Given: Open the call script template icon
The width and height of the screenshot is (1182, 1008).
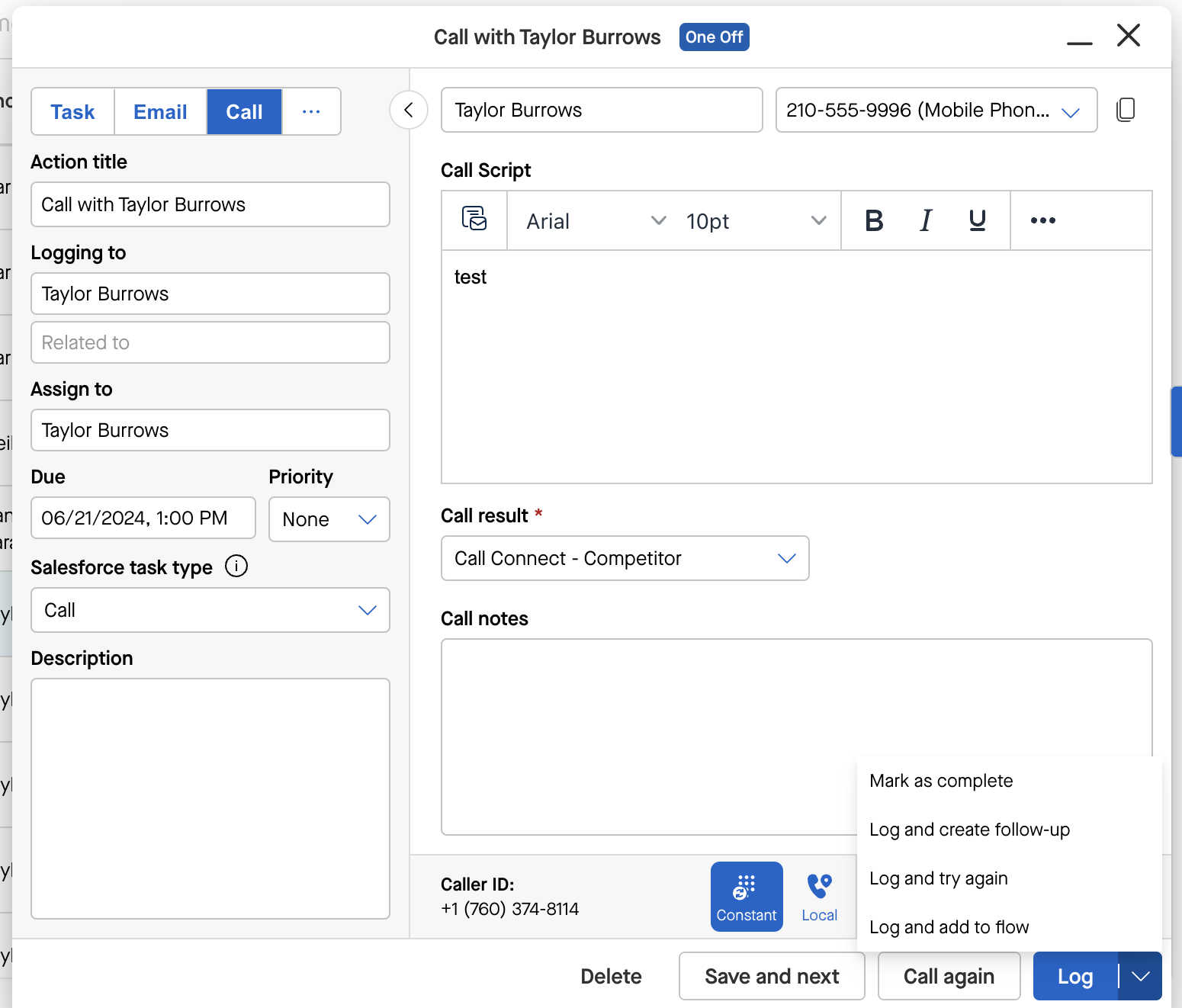Looking at the screenshot, I should pyautogui.click(x=474, y=220).
